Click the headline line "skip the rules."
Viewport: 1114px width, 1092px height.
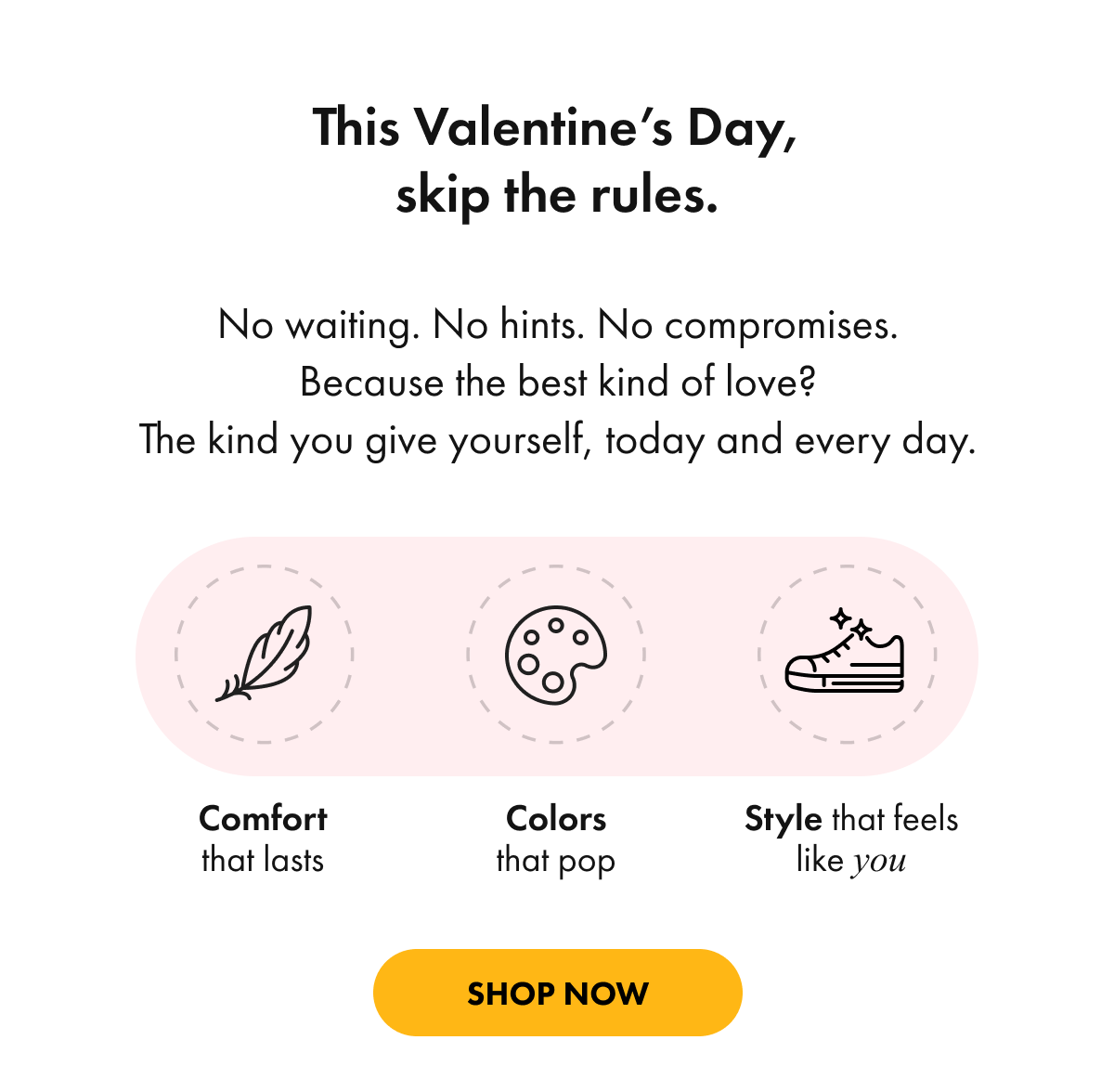point(557,196)
